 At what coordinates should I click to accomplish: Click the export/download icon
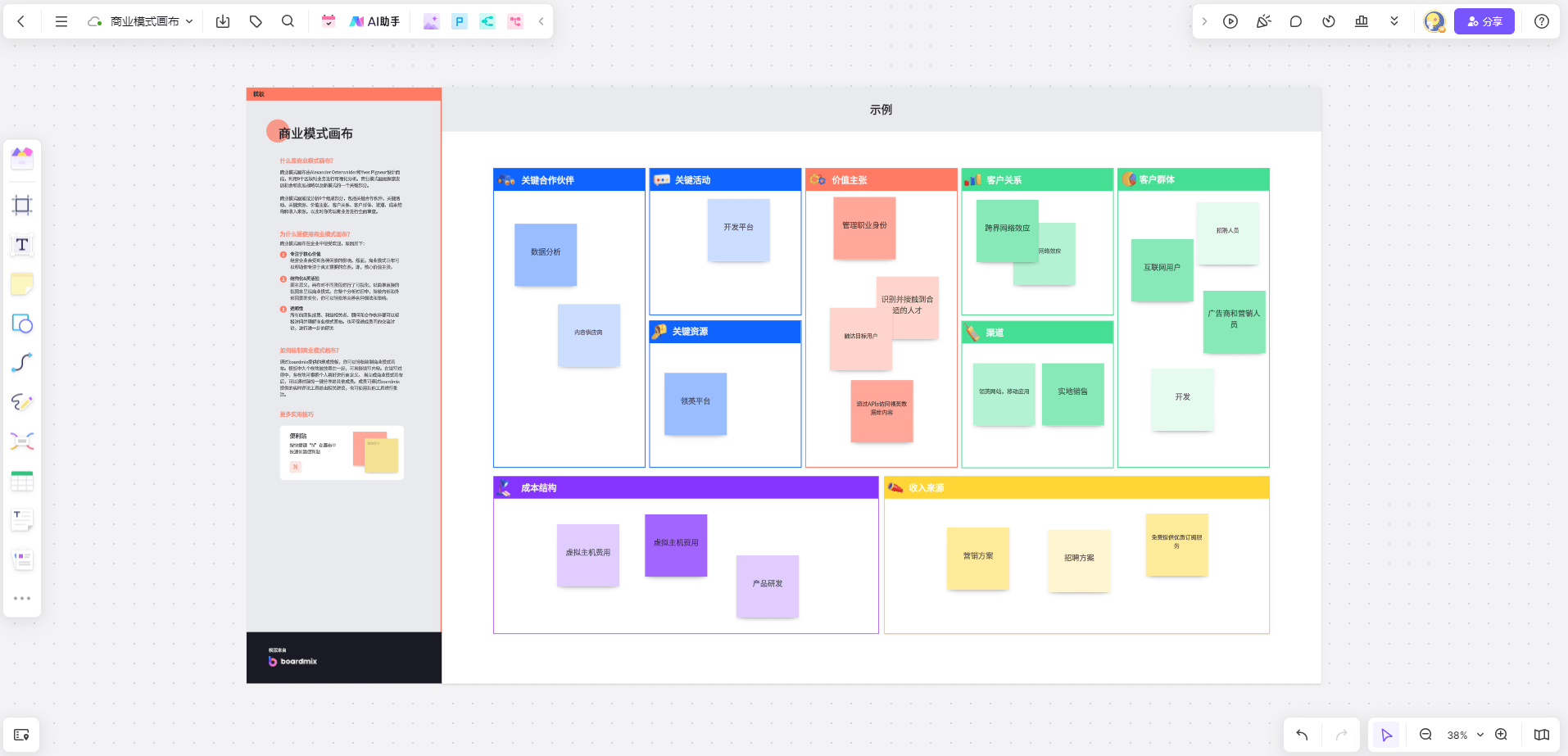(223, 21)
